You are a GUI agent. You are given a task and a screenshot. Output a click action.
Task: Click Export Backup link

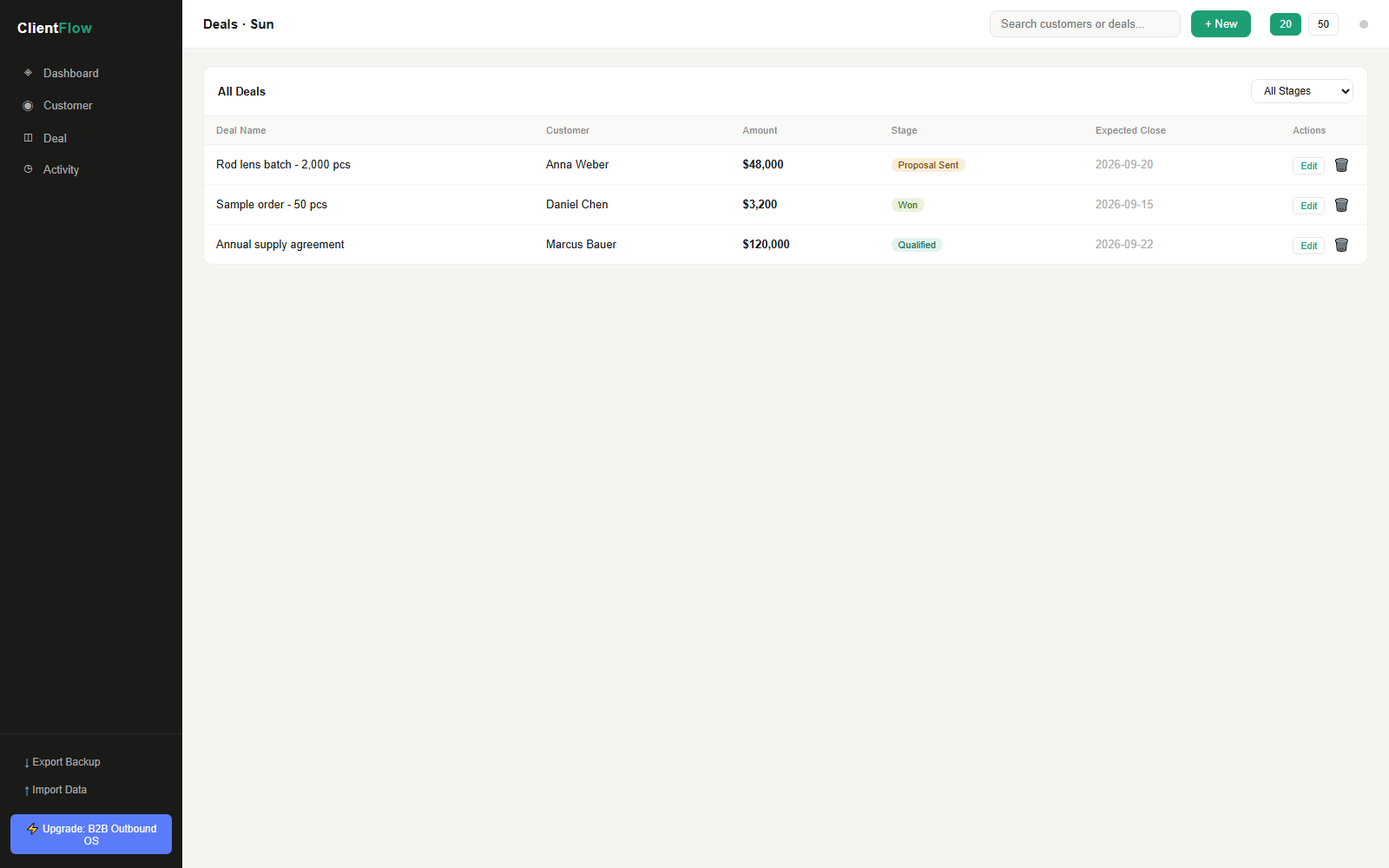[x=63, y=762]
